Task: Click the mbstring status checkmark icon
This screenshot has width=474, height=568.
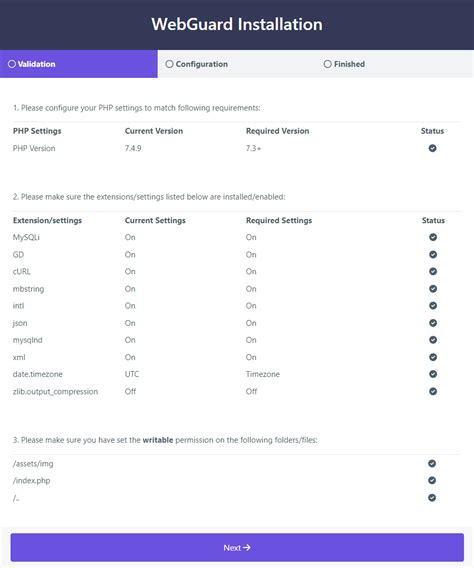Action: [433, 289]
